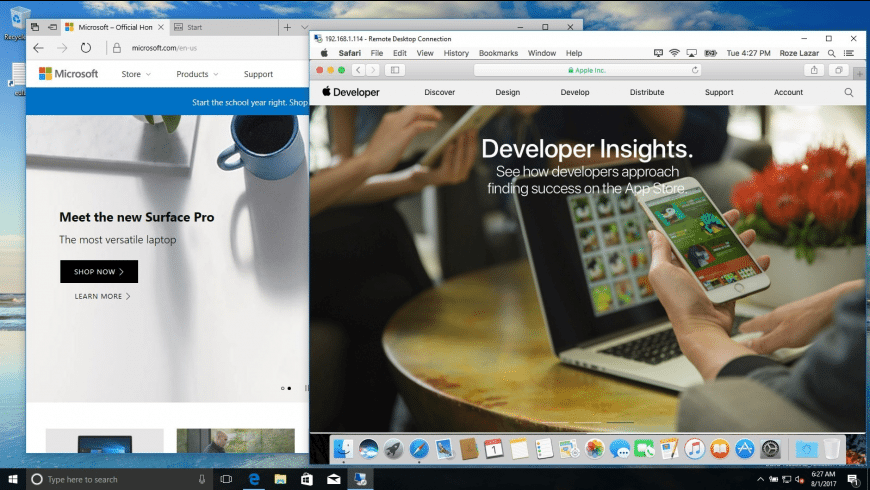Viewport: 870px width, 490px height.
Task: Open the Distribute link on Developer nav
Action: coord(647,92)
